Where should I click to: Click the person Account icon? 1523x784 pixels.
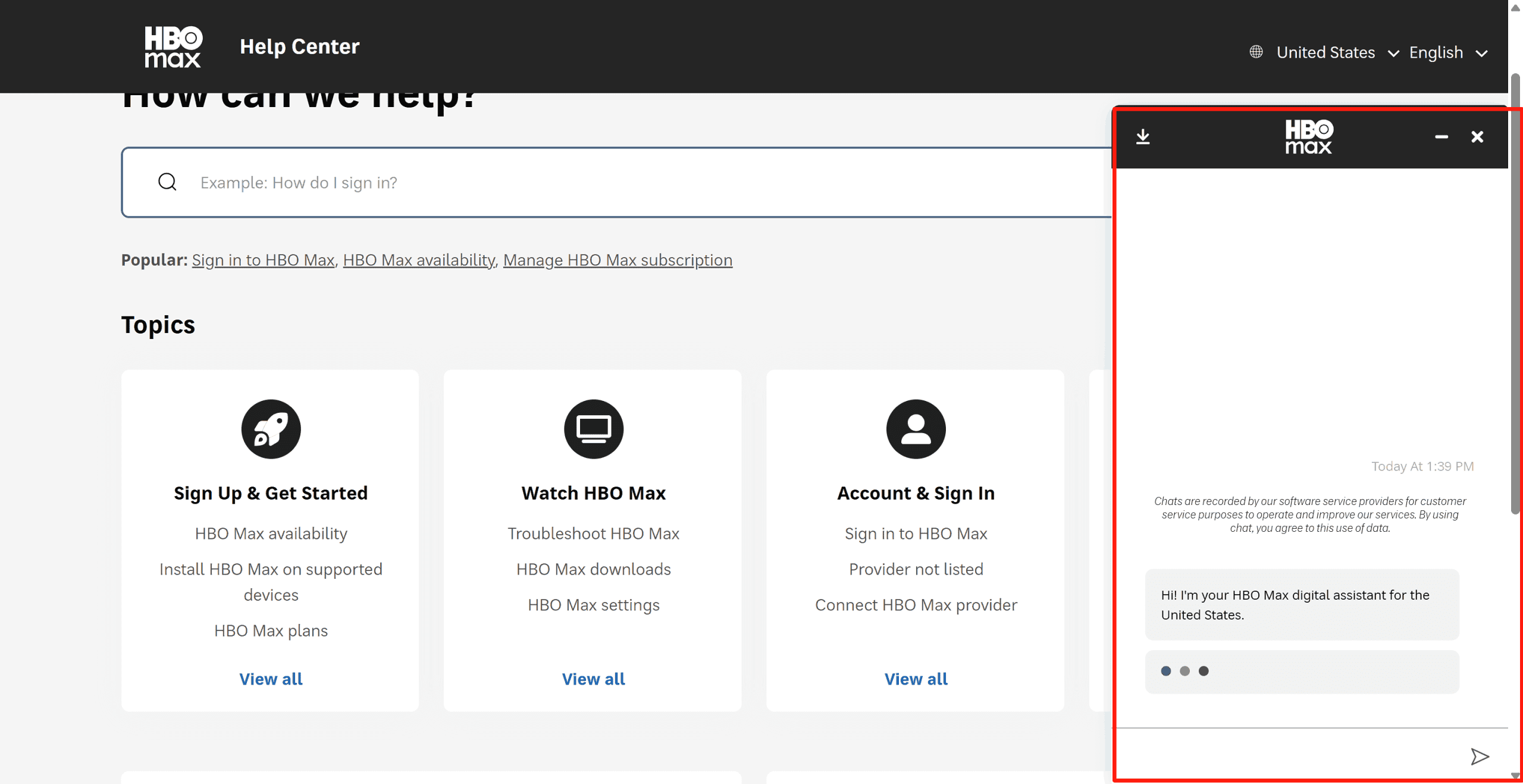pos(916,429)
